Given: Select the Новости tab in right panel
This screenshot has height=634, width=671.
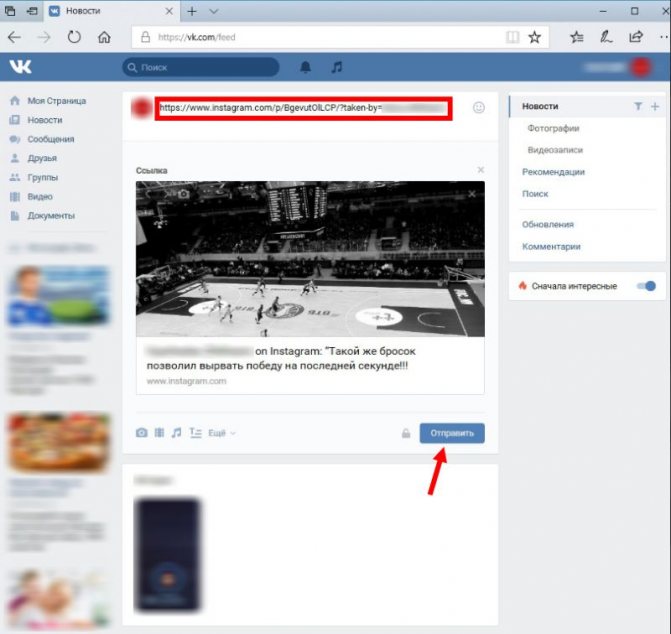Looking at the screenshot, I should click(540, 106).
